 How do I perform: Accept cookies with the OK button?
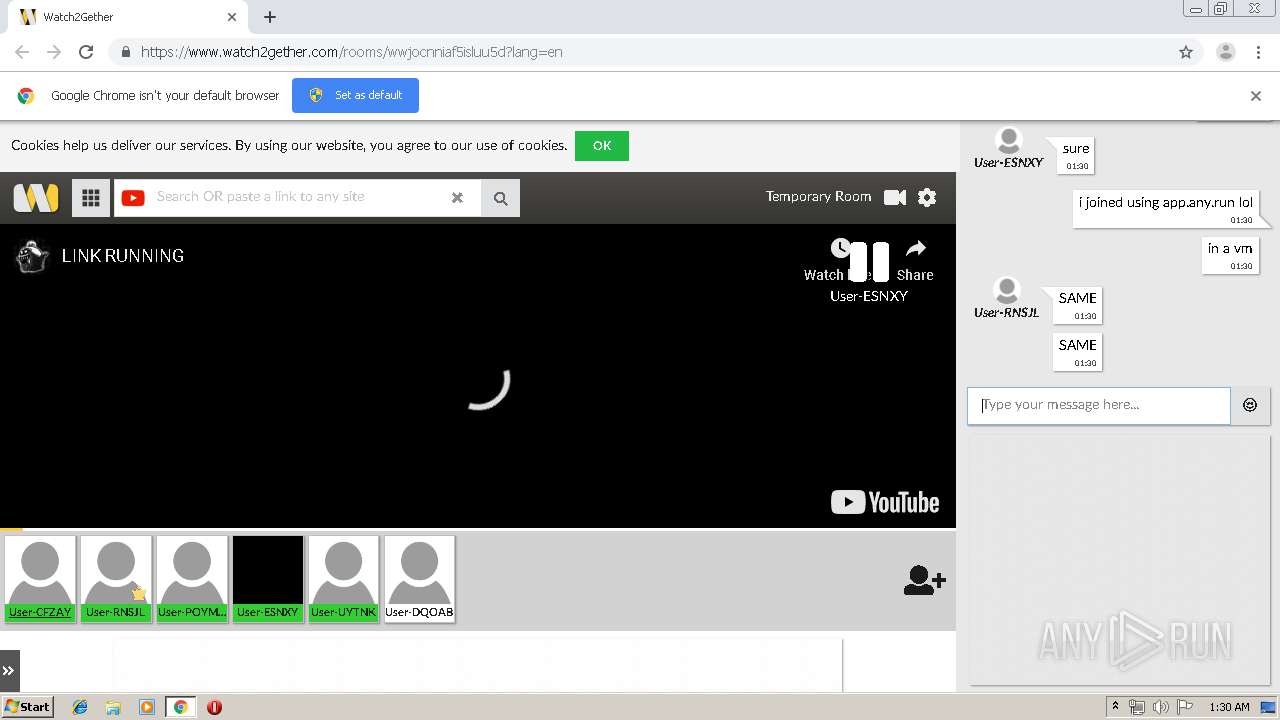click(602, 146)
